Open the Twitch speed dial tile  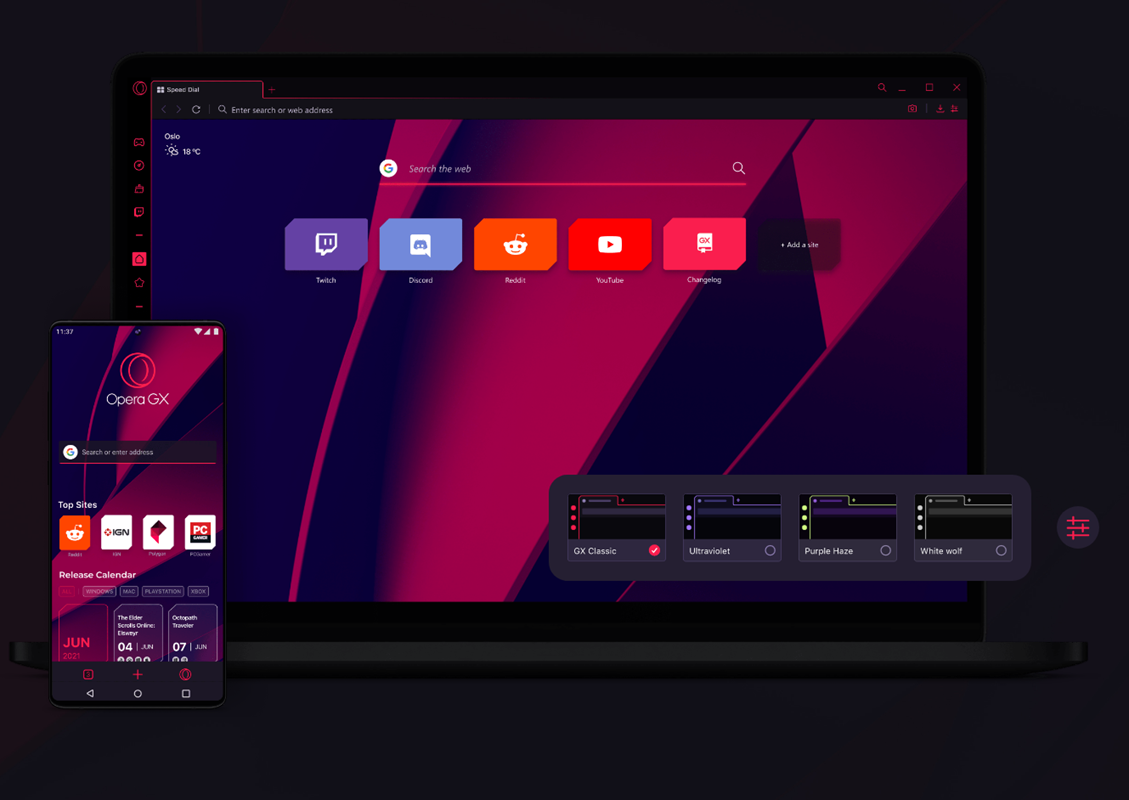click(x=326, y=244)
